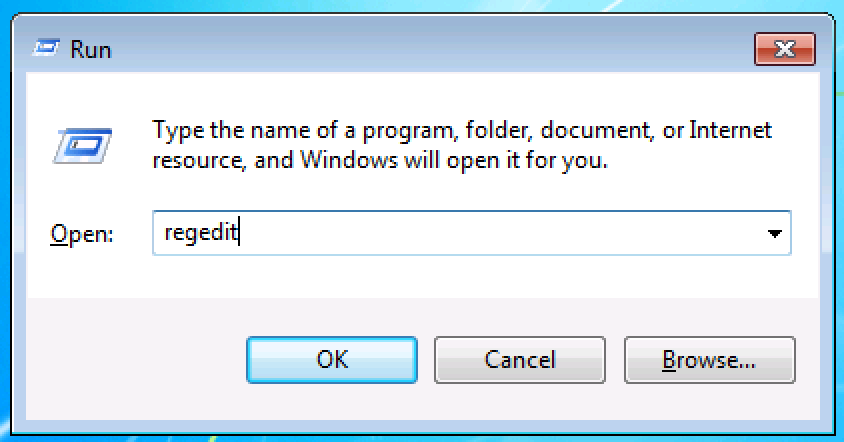Click the small Run icon in title bar

pyautogui.click(x=46, y=48)
